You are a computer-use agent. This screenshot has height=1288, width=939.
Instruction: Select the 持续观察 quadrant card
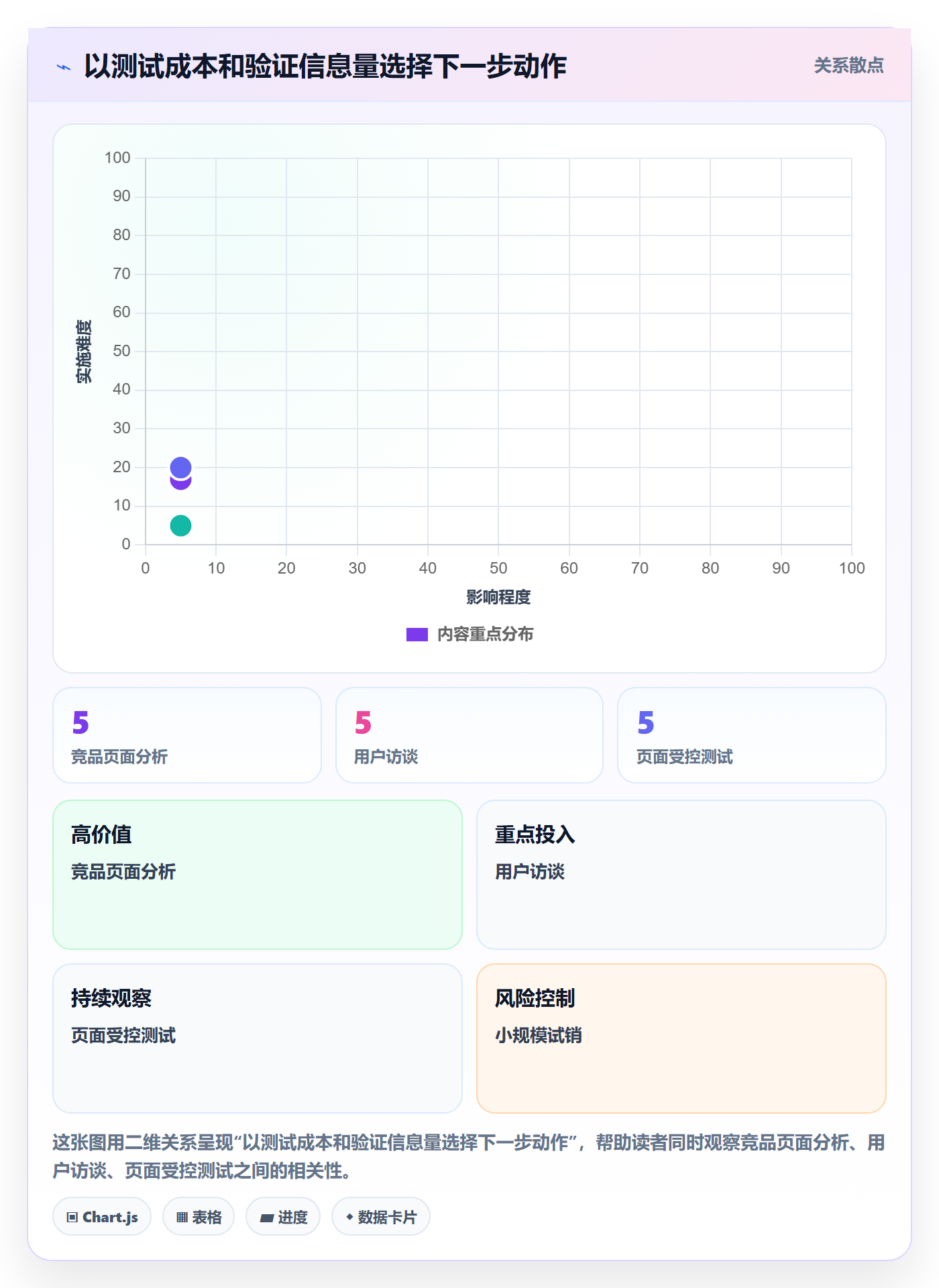click(x=258, y=1038)
